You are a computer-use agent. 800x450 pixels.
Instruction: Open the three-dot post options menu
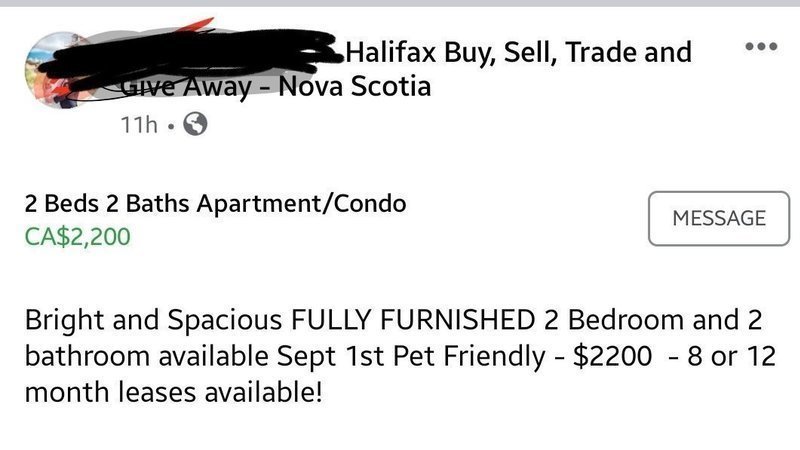tap(761, 46)
